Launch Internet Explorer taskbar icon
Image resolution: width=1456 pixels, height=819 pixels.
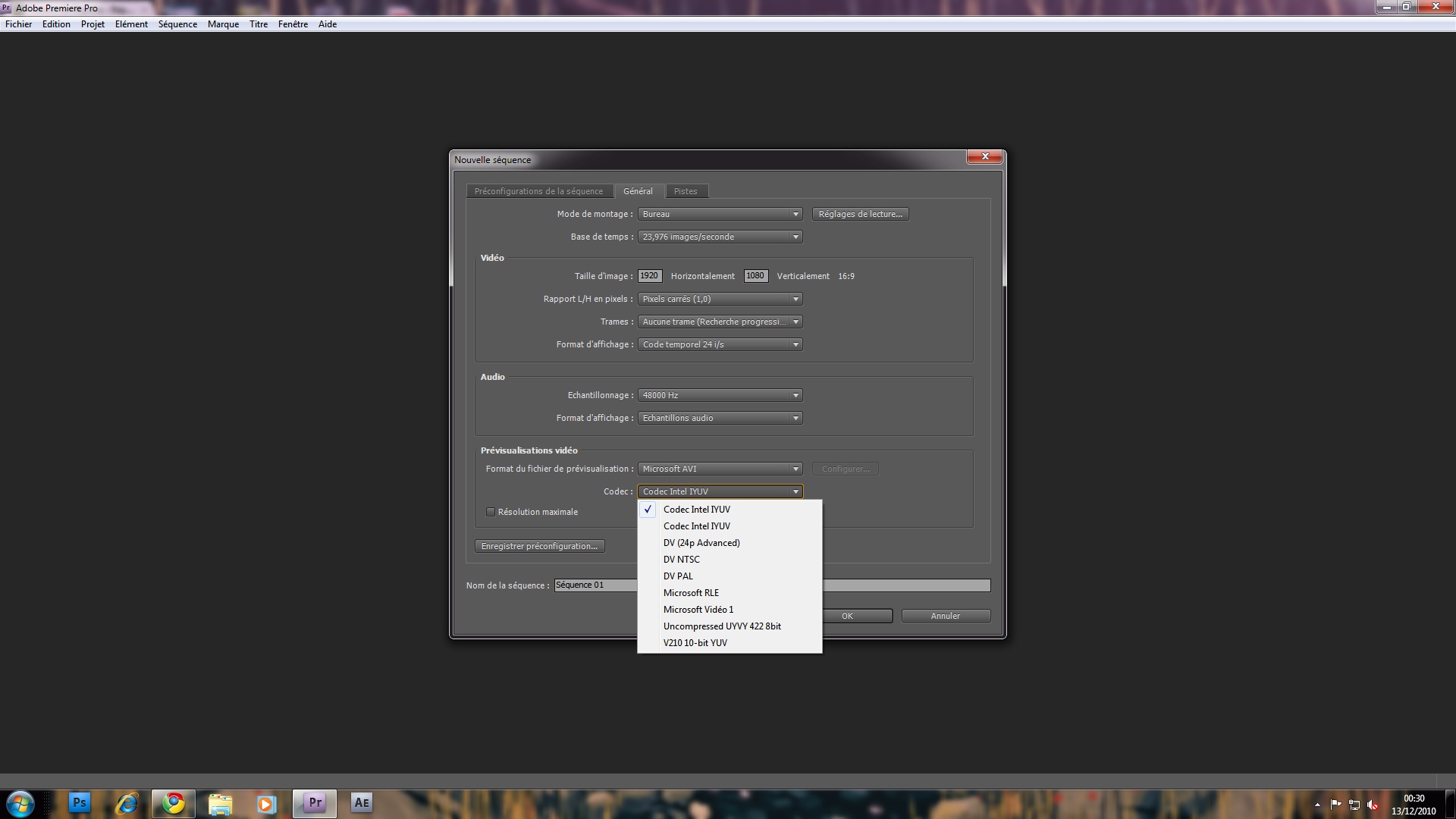127,802
